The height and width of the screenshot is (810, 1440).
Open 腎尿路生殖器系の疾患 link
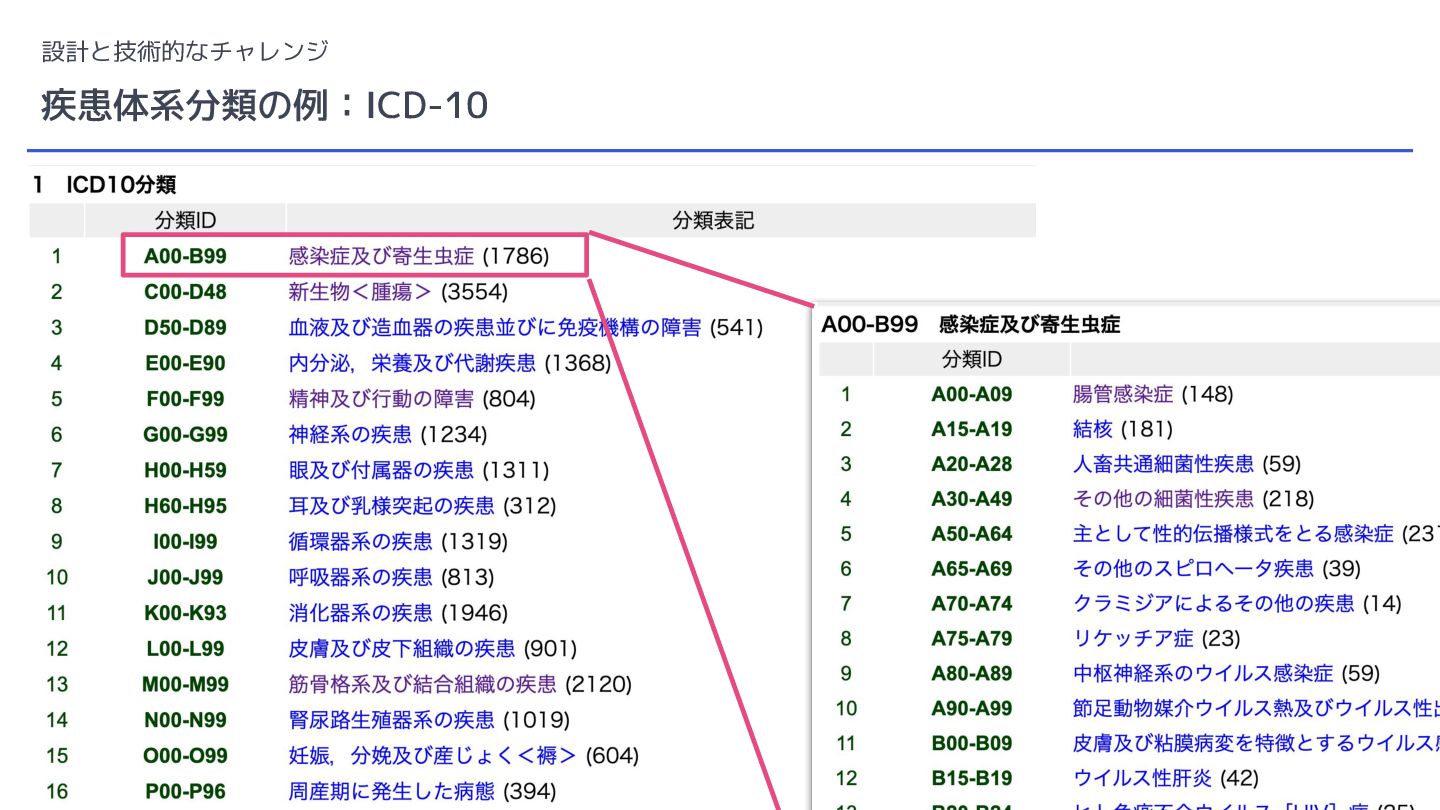point(391,719)
